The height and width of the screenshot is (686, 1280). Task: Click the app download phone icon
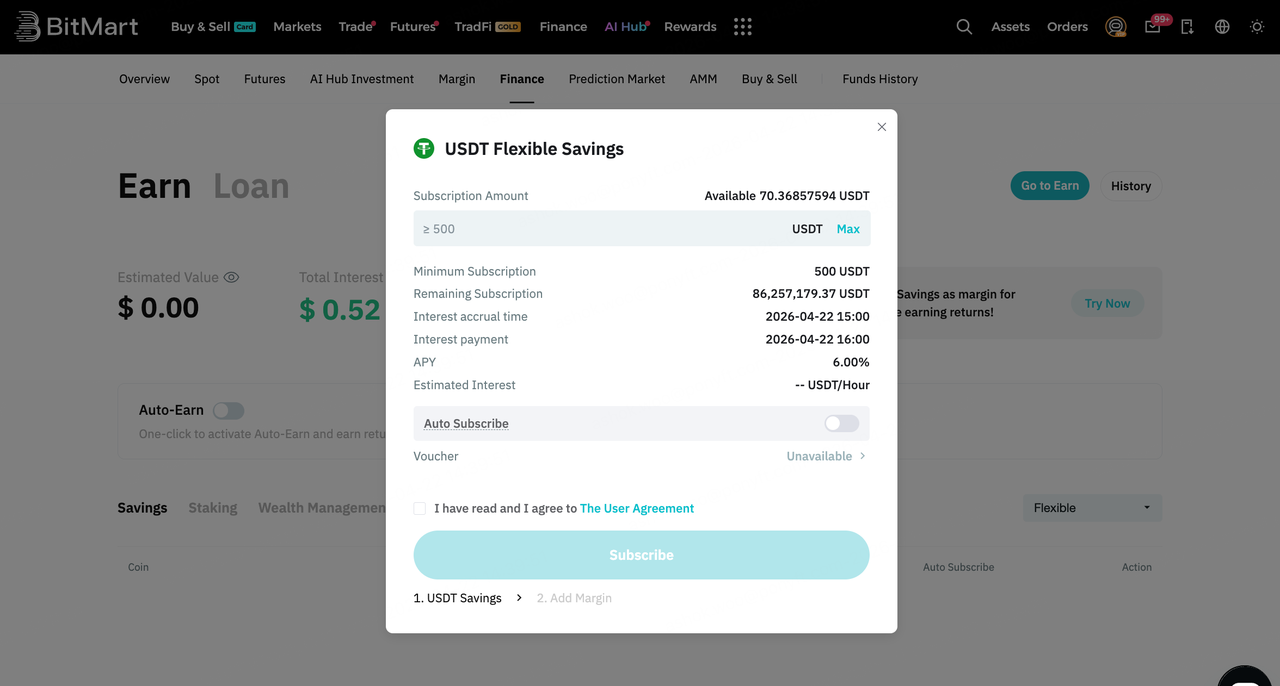pyautogui.click(x=1187, y=27)
